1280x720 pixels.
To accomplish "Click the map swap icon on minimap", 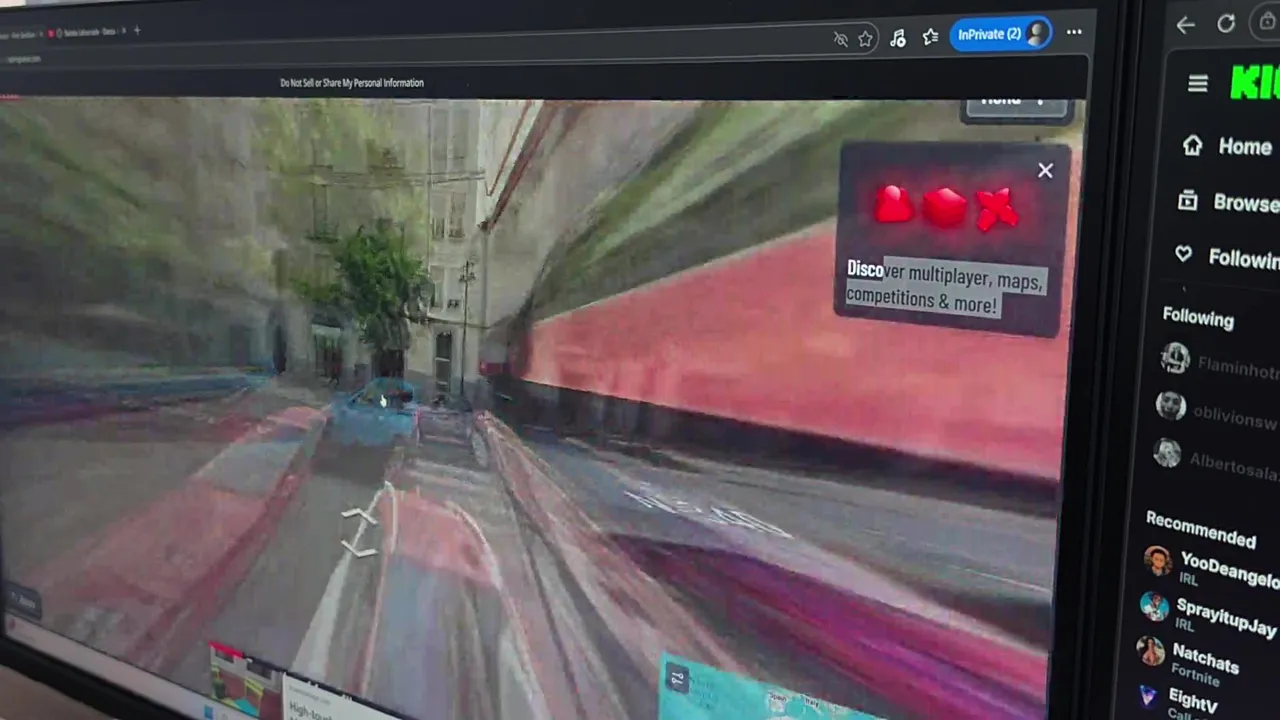I will coord(678,679).
